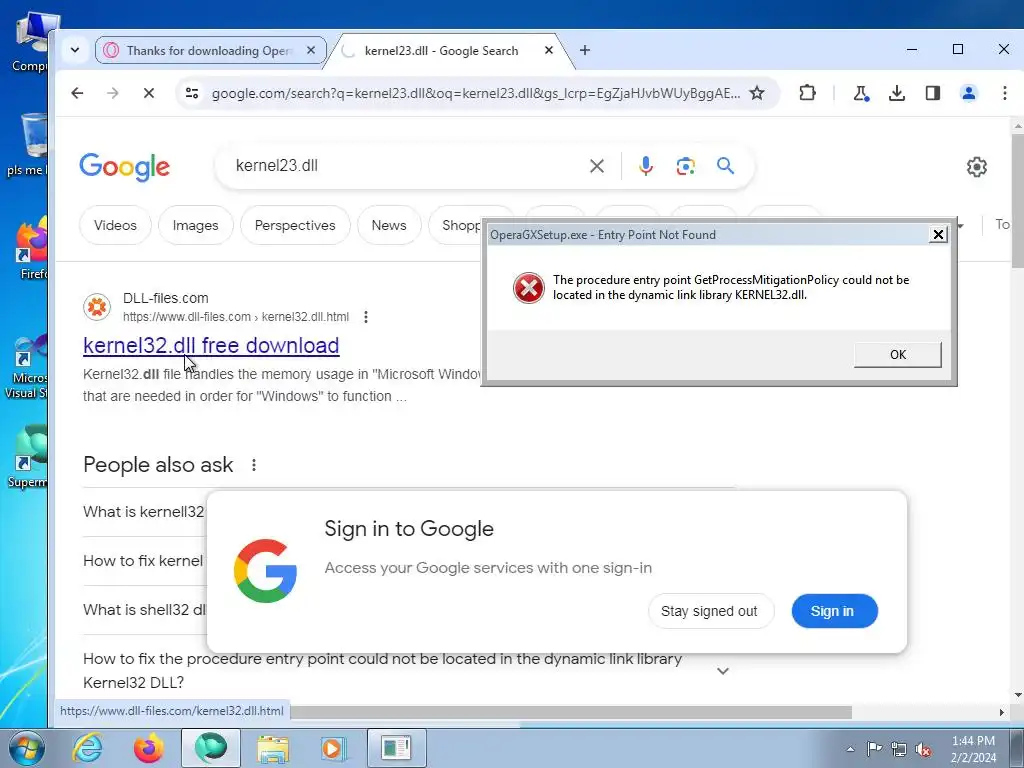
Task: Close the OperaGXSetup.exe error dialog
Action: 938,234
